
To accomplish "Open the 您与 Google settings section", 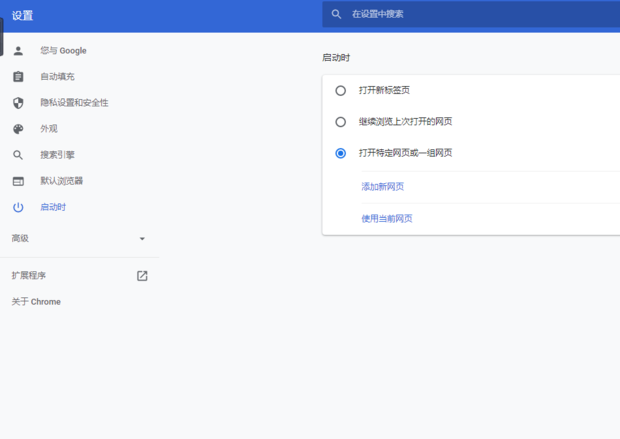I will click(63, 51).
